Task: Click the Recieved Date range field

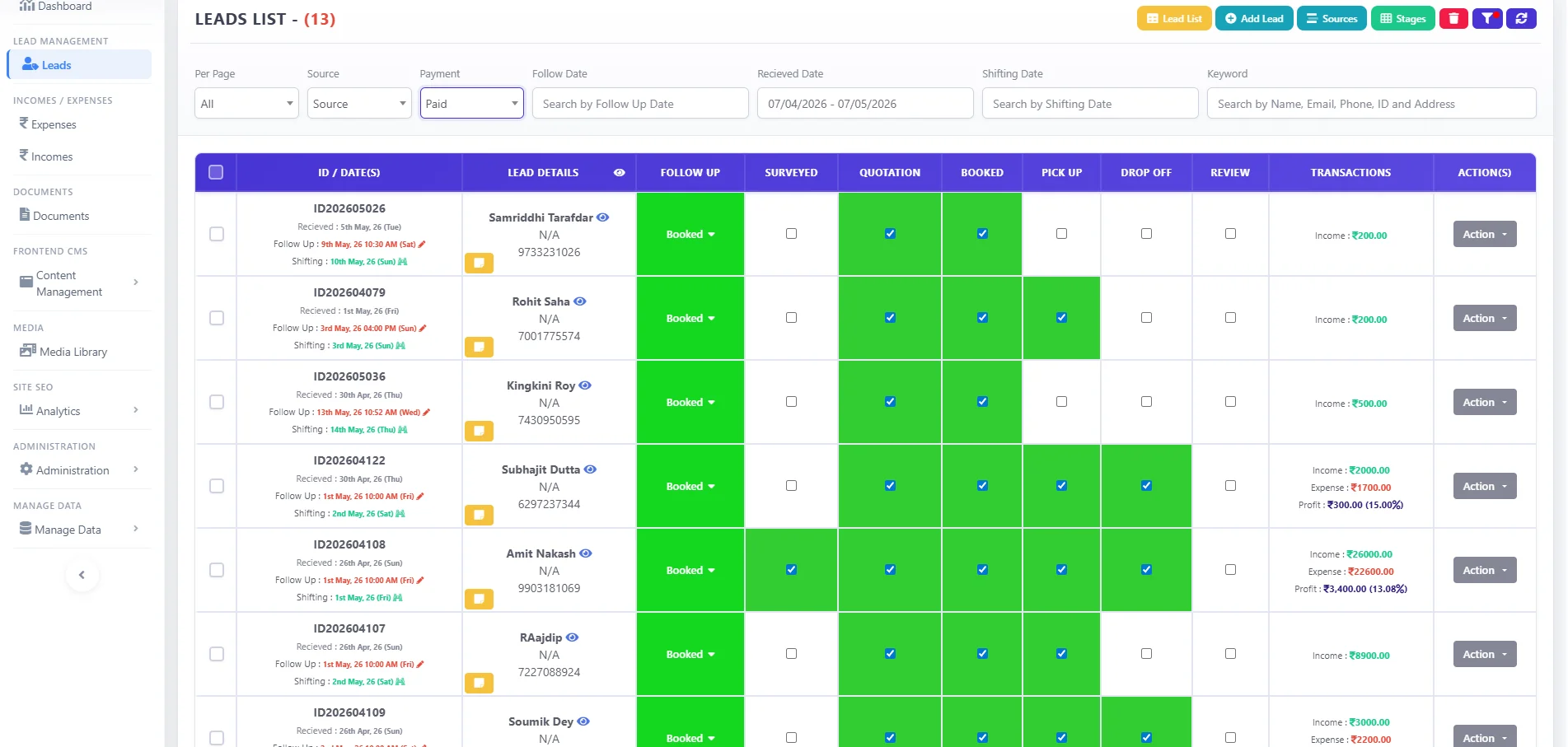Action: 865,104
